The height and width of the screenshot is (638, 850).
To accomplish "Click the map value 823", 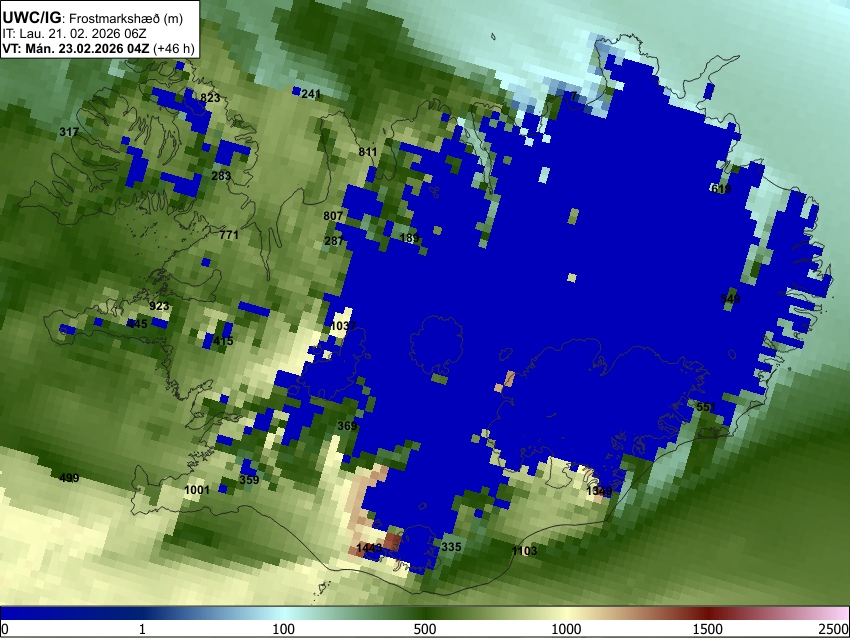I will click(x=210, y=98).
